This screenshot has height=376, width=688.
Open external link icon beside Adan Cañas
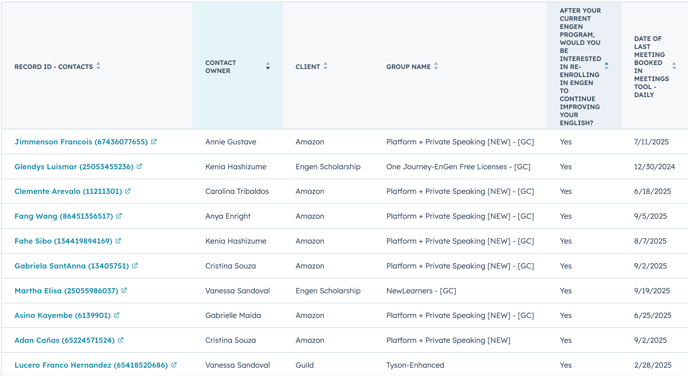121,340
